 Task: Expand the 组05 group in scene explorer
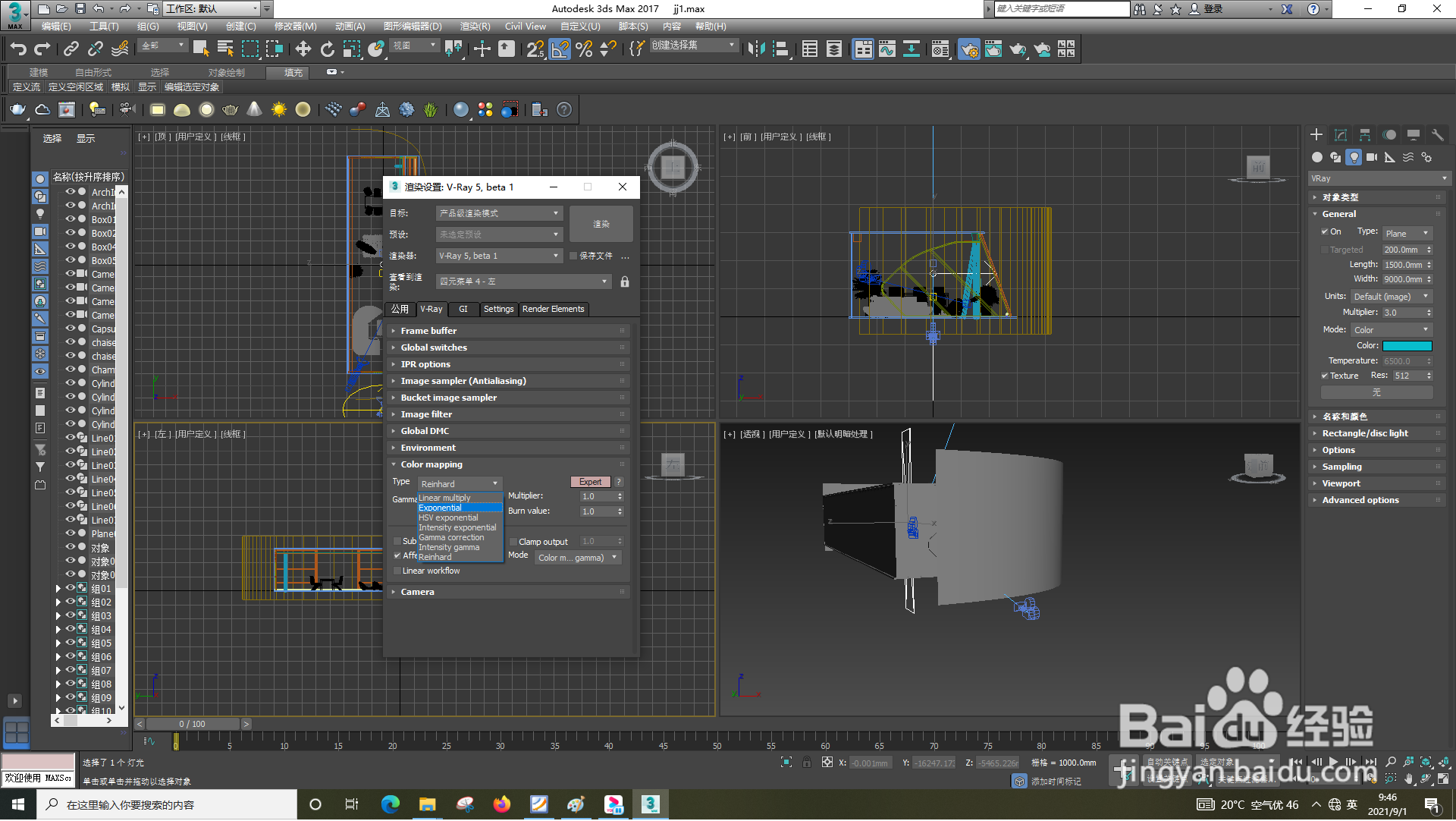point(58,643)
